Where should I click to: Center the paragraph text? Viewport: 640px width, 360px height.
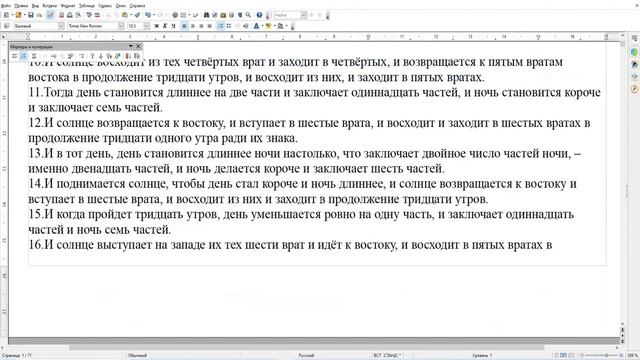point(193,26)
